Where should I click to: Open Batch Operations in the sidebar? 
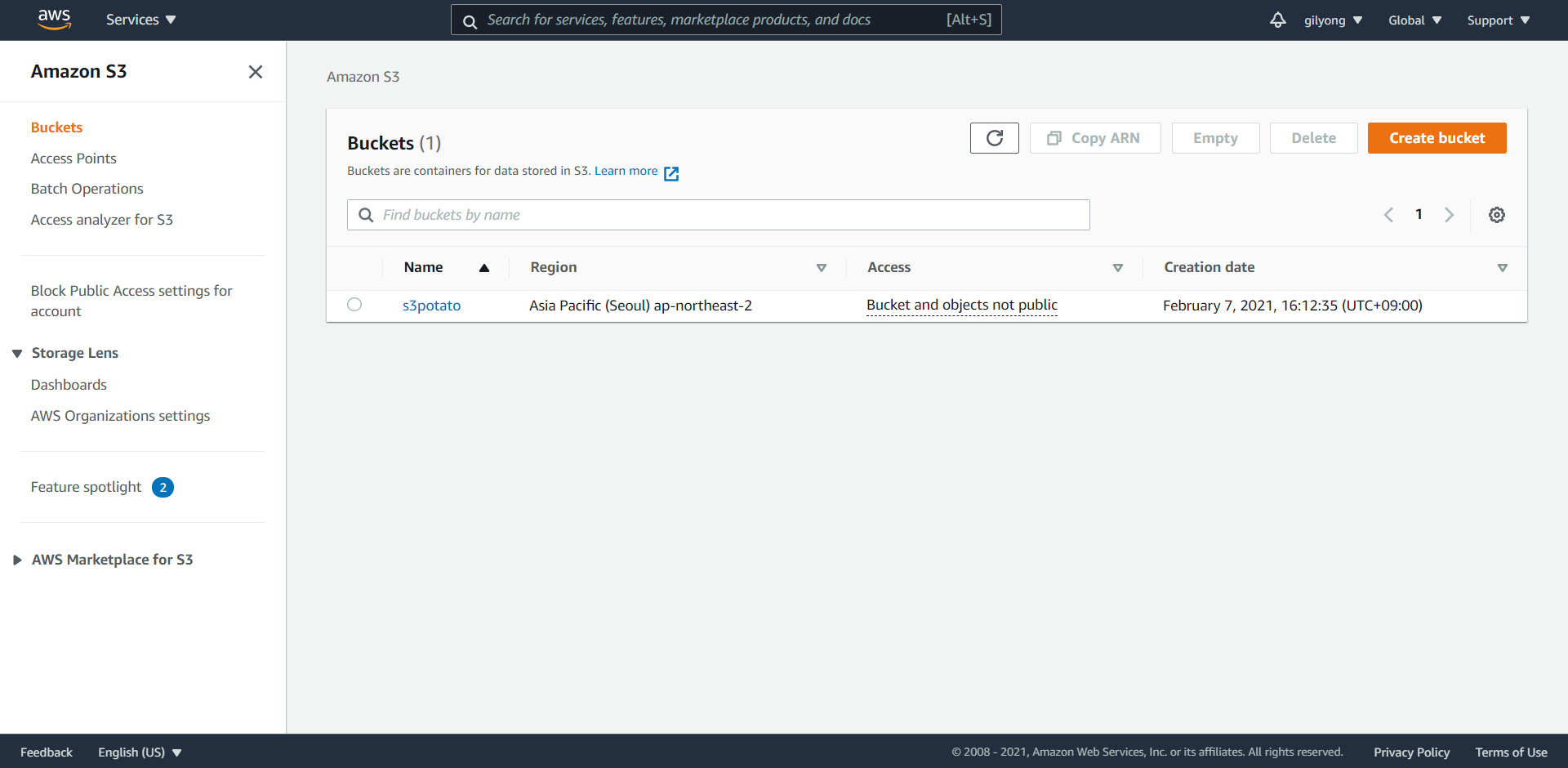coord(87,189)
